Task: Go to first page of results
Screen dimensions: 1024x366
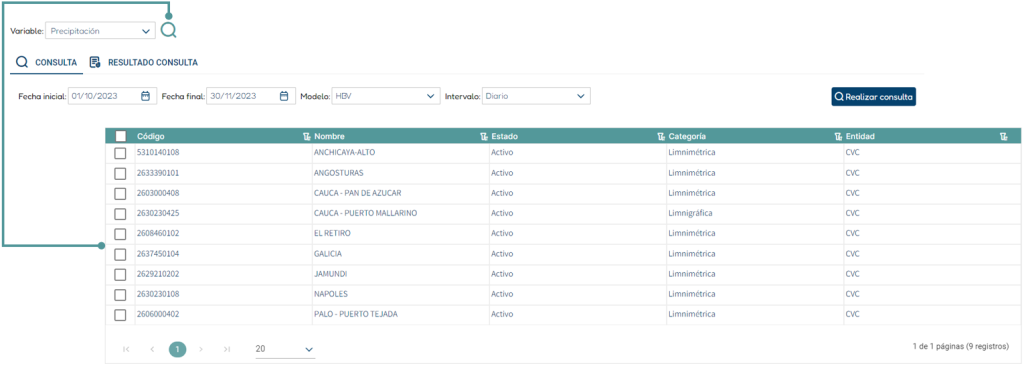Action: (126, 349)
